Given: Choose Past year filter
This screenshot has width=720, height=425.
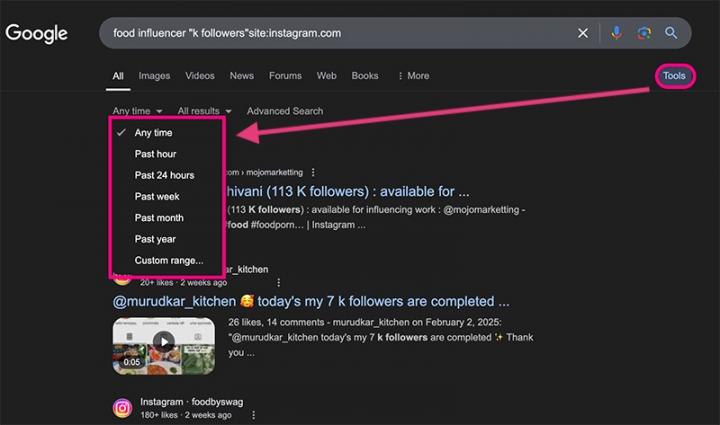Looking at the screenshot, I should coord(155,239).
